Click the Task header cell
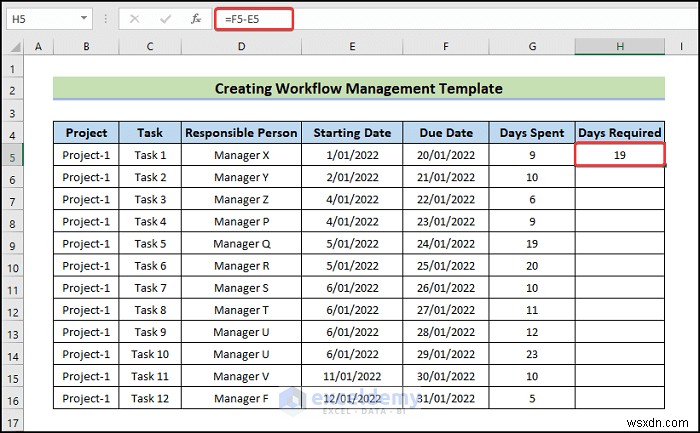The height and width of the screenshot is (433, 700). pyautogui.click(x=150, y=133)
